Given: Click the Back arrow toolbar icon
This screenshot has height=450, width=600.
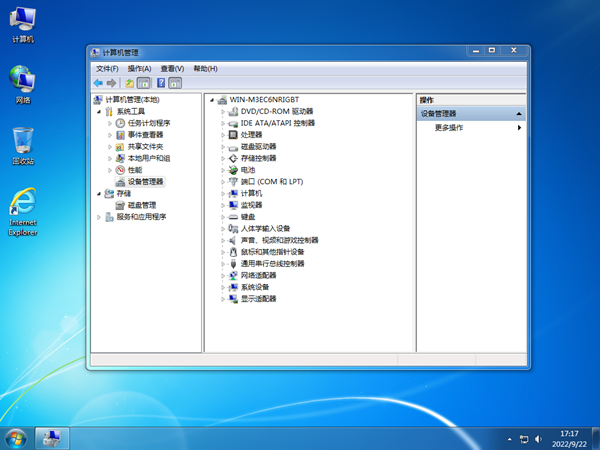Looking at the screenshot, I should (98, 83).
